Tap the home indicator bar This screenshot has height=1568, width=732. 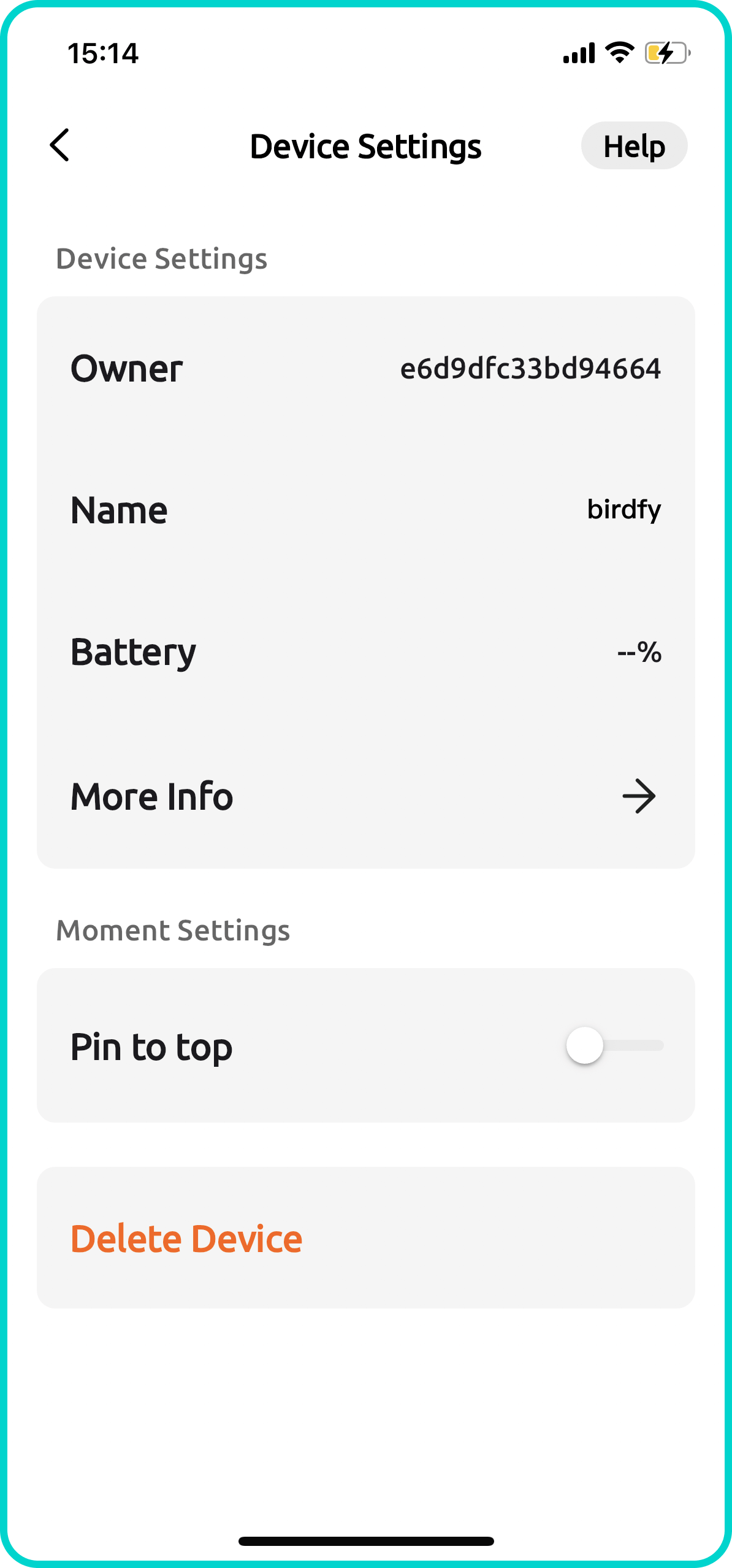366,1541
